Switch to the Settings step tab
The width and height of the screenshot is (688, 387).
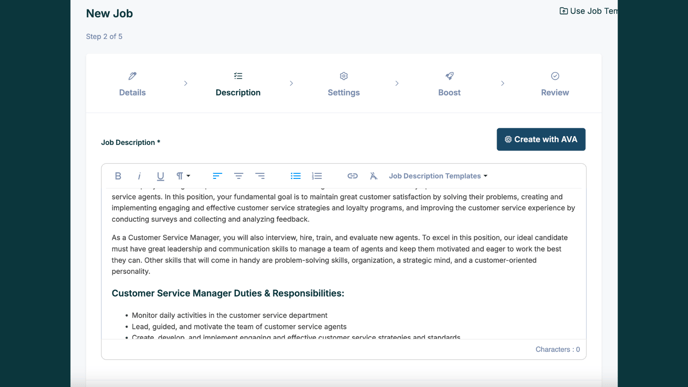[x=344, y=84]
